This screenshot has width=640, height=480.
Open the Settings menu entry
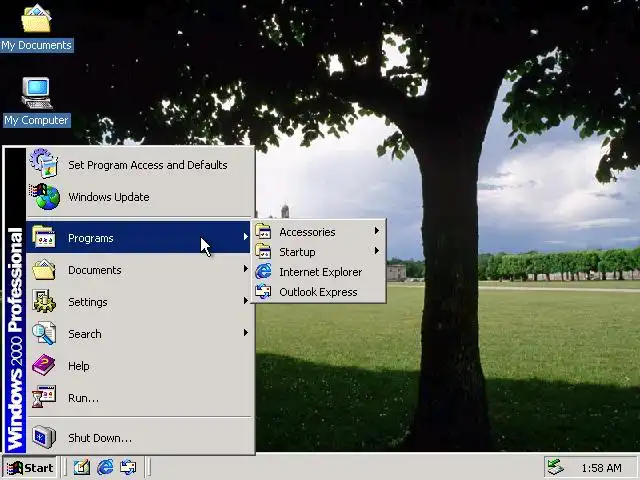138,302
